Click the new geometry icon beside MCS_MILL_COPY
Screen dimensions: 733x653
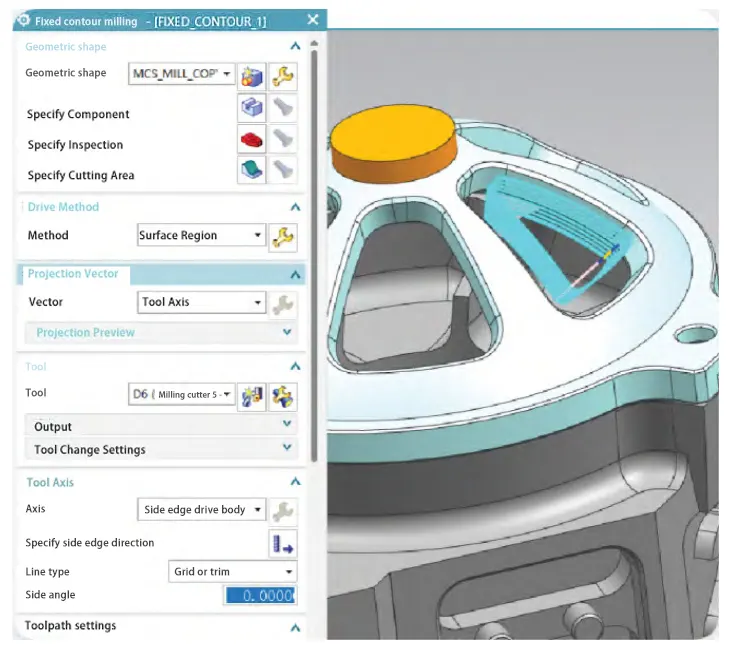251,74
